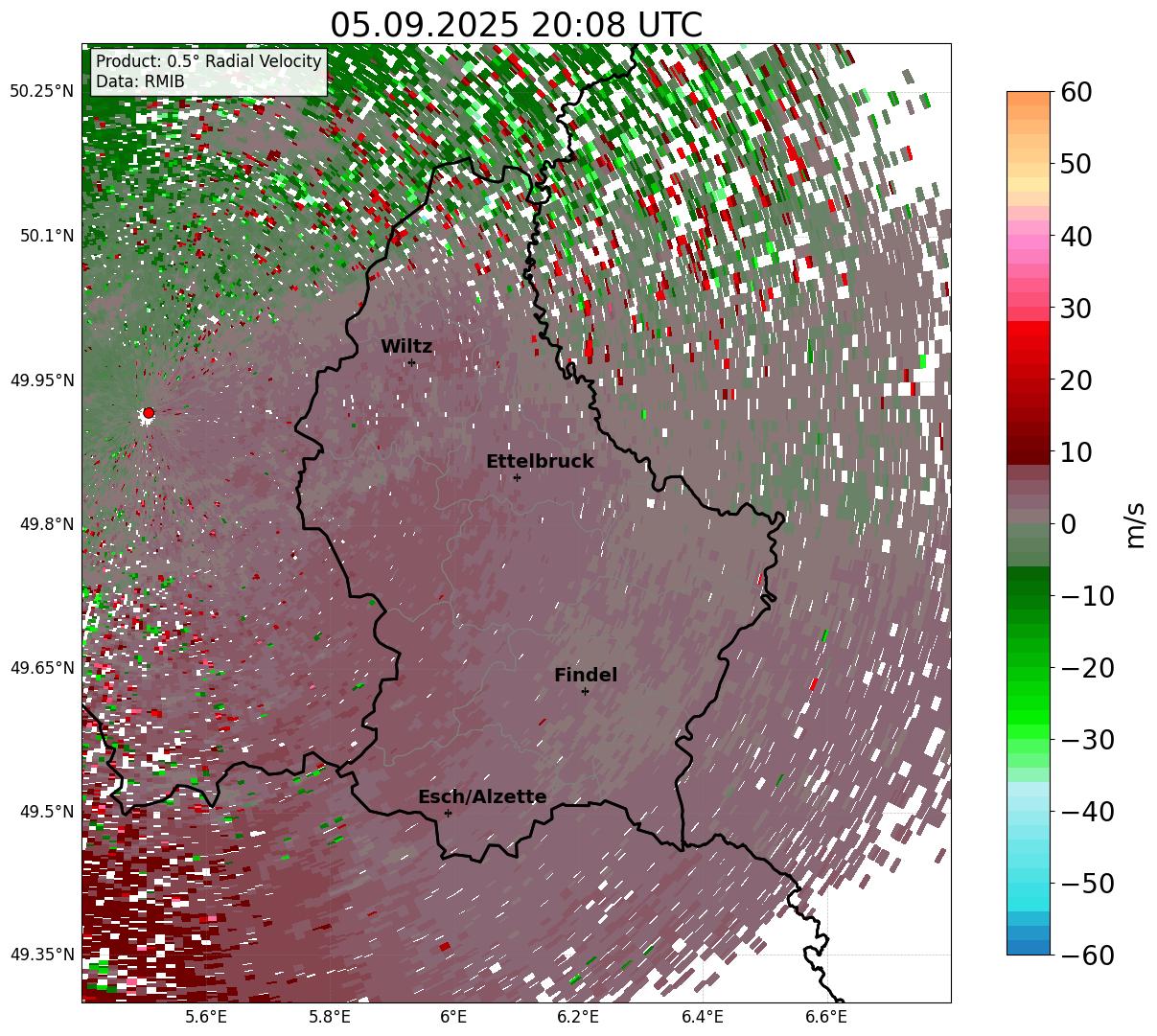The width and height of the screenshot is (1157, 1036).
Task: Click the colorbar 'm/s' unit label
Action: [x=1136, y=524]
